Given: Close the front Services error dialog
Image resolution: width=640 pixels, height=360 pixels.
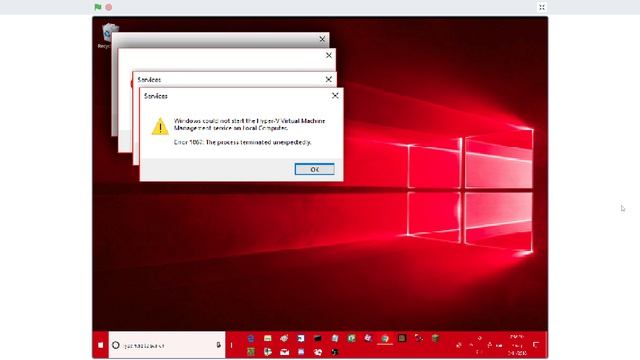Looking at the screenshot, I should coord(335,96).
